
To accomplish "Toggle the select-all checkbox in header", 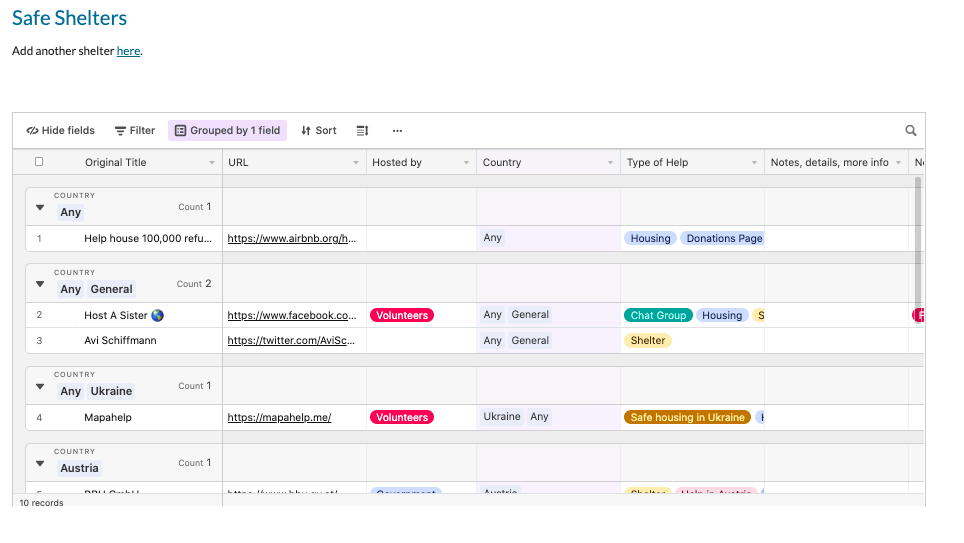I will click(x=39, y=162).
